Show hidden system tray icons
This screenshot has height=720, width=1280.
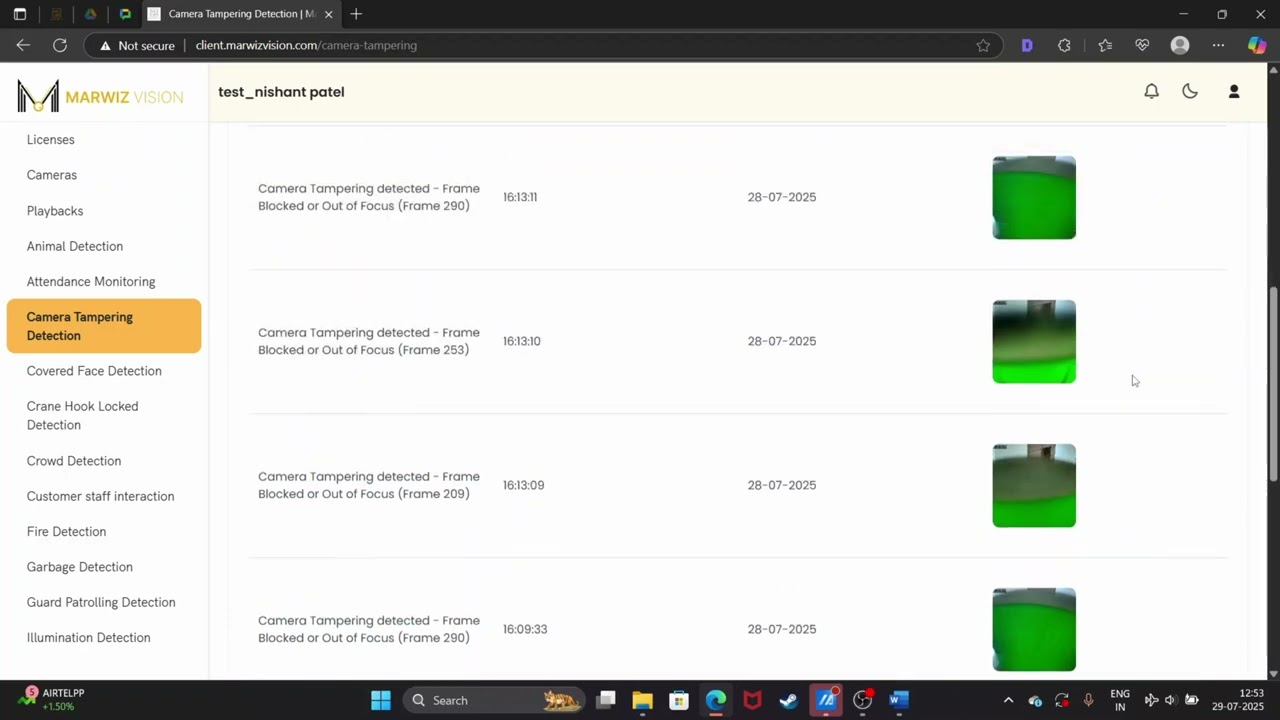click(1008, 700)
